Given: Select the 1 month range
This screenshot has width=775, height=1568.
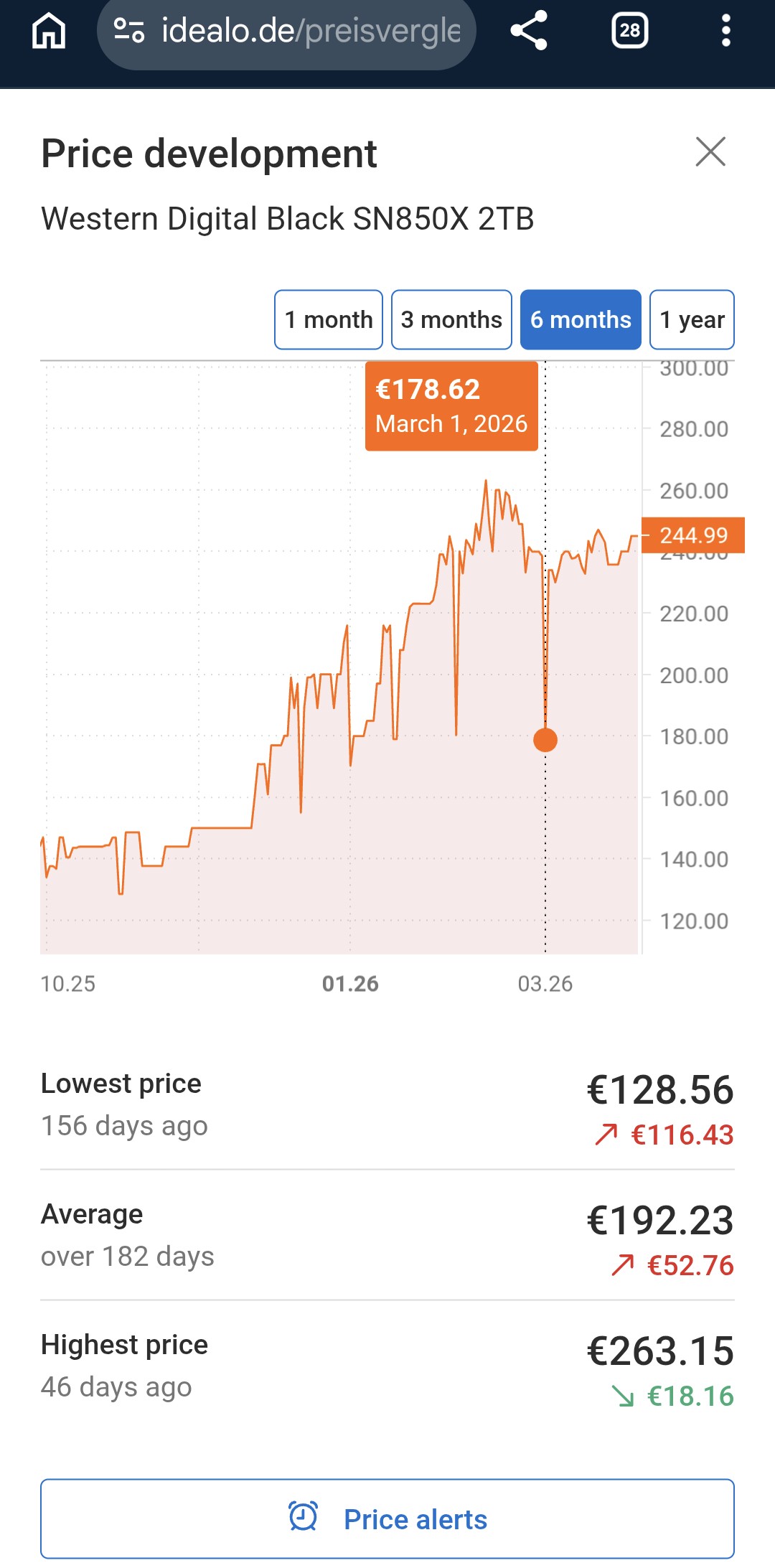Looking at the screenshot, I should 329,319.
